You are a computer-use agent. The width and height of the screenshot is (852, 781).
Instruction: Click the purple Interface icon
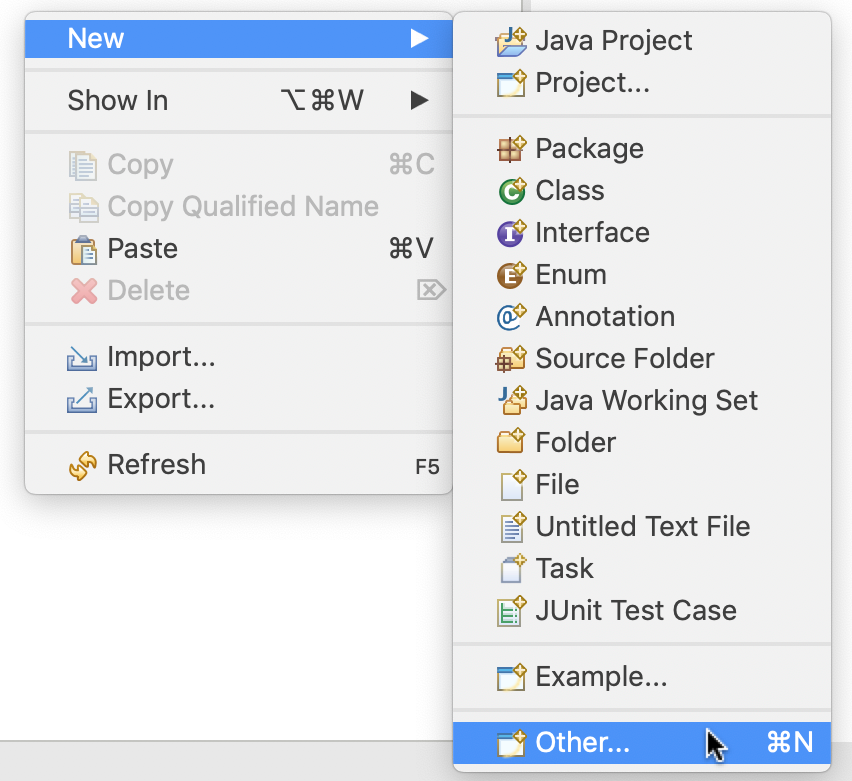point(511,232)
